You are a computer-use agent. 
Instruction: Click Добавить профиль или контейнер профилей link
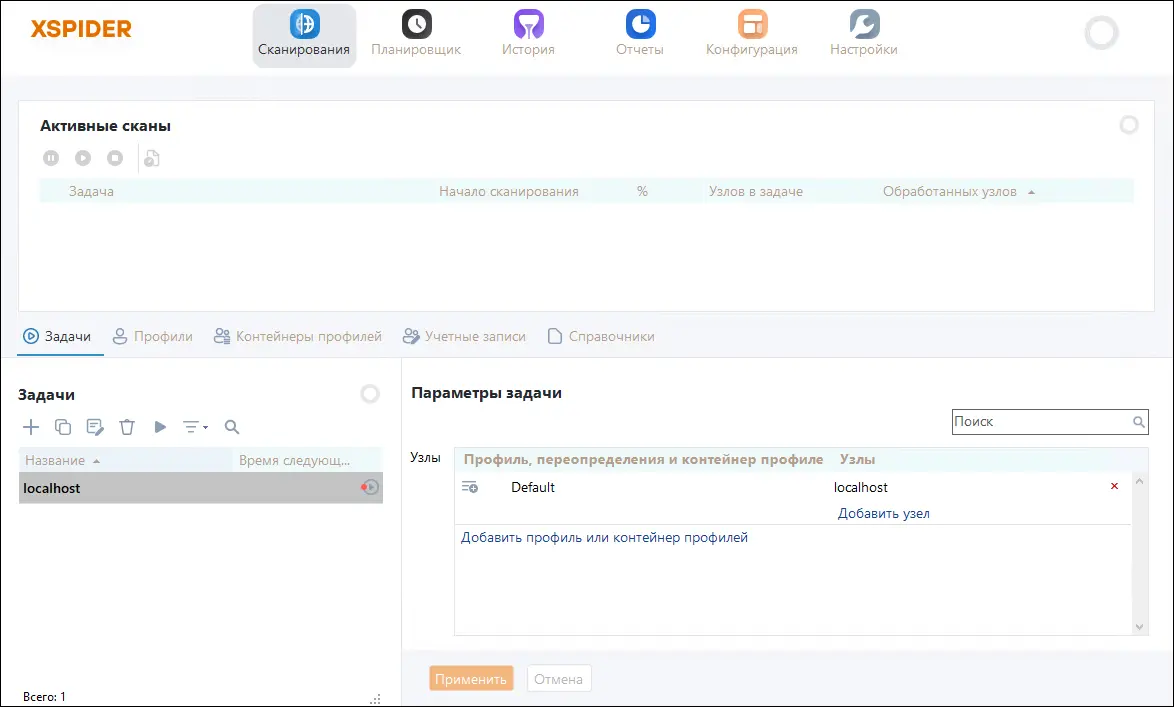604,538
